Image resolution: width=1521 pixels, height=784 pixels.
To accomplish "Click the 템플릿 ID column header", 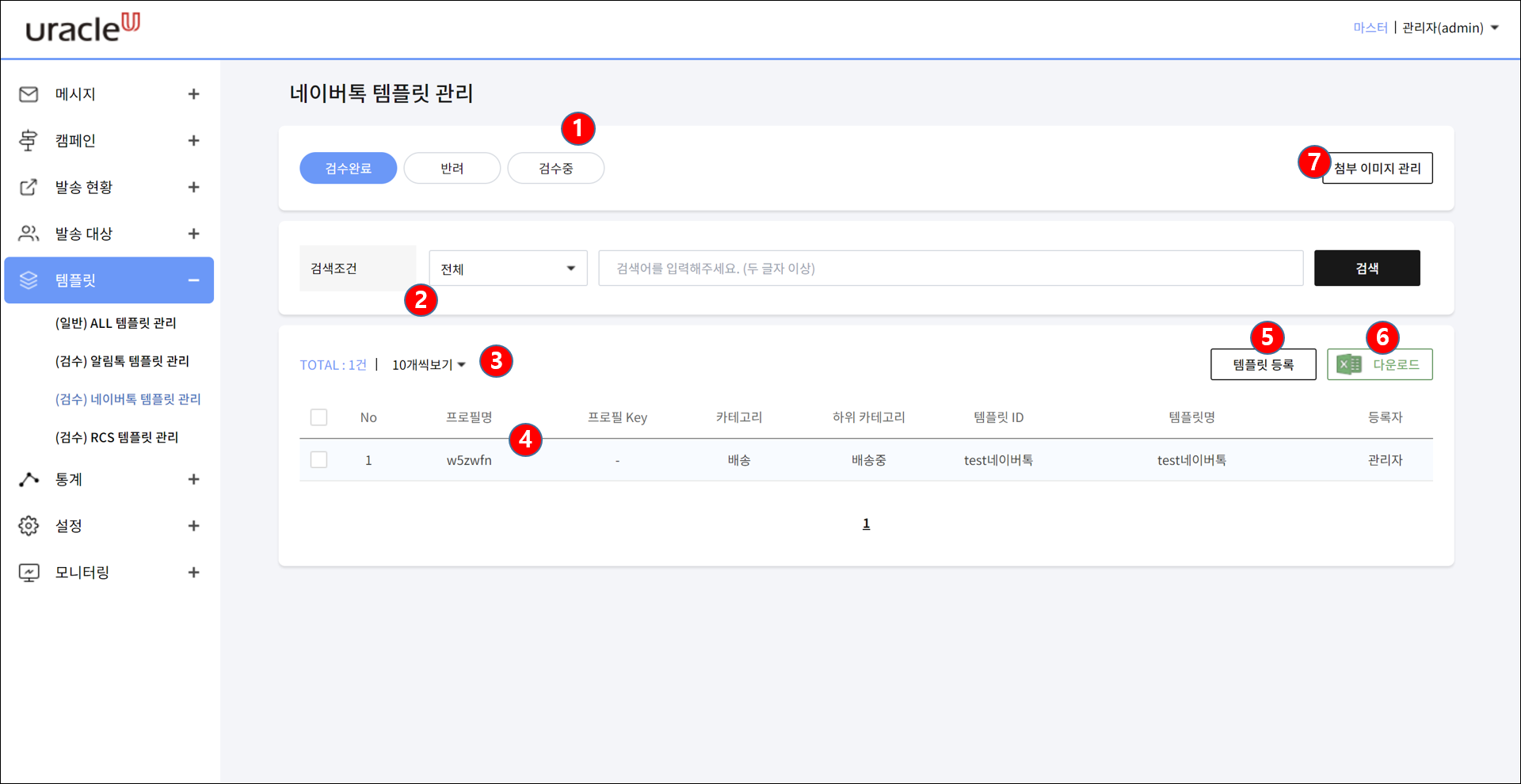I will pos(998,417).
